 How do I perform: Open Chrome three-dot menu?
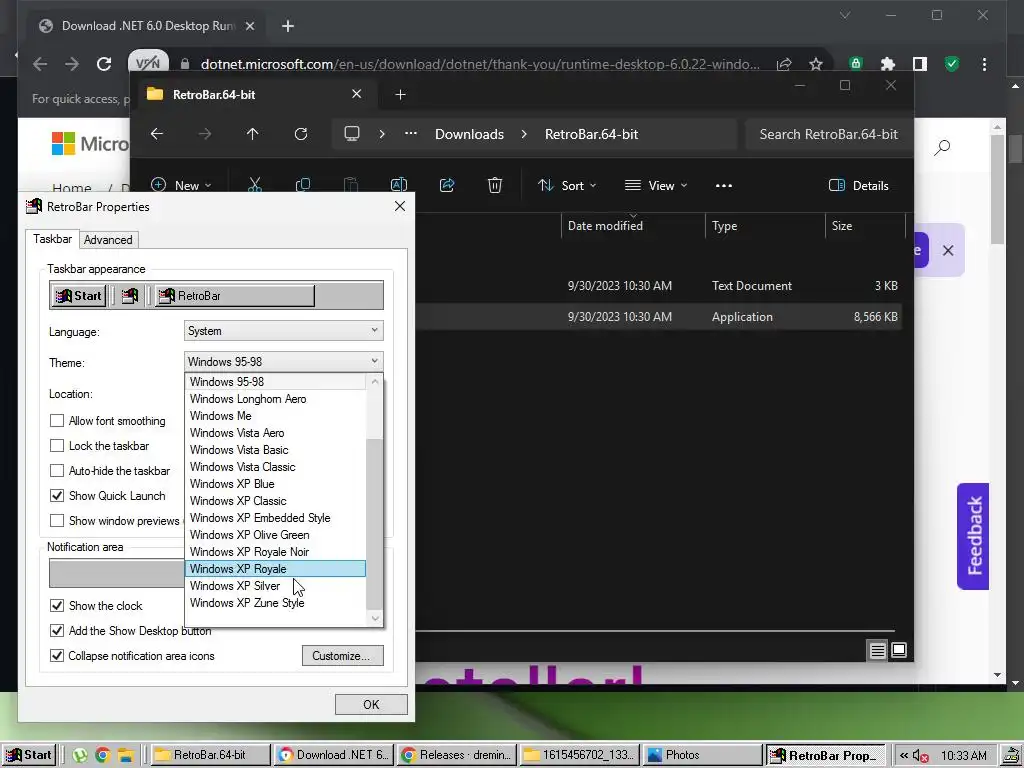pos(984,64)
